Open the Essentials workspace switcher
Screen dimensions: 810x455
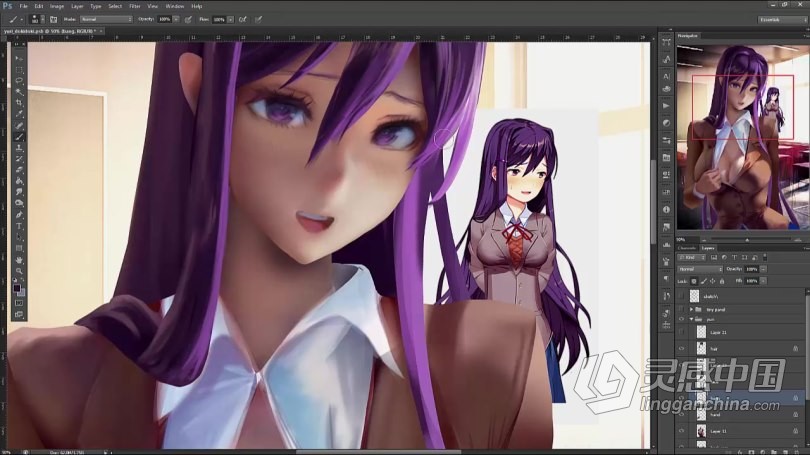point(782,20)
